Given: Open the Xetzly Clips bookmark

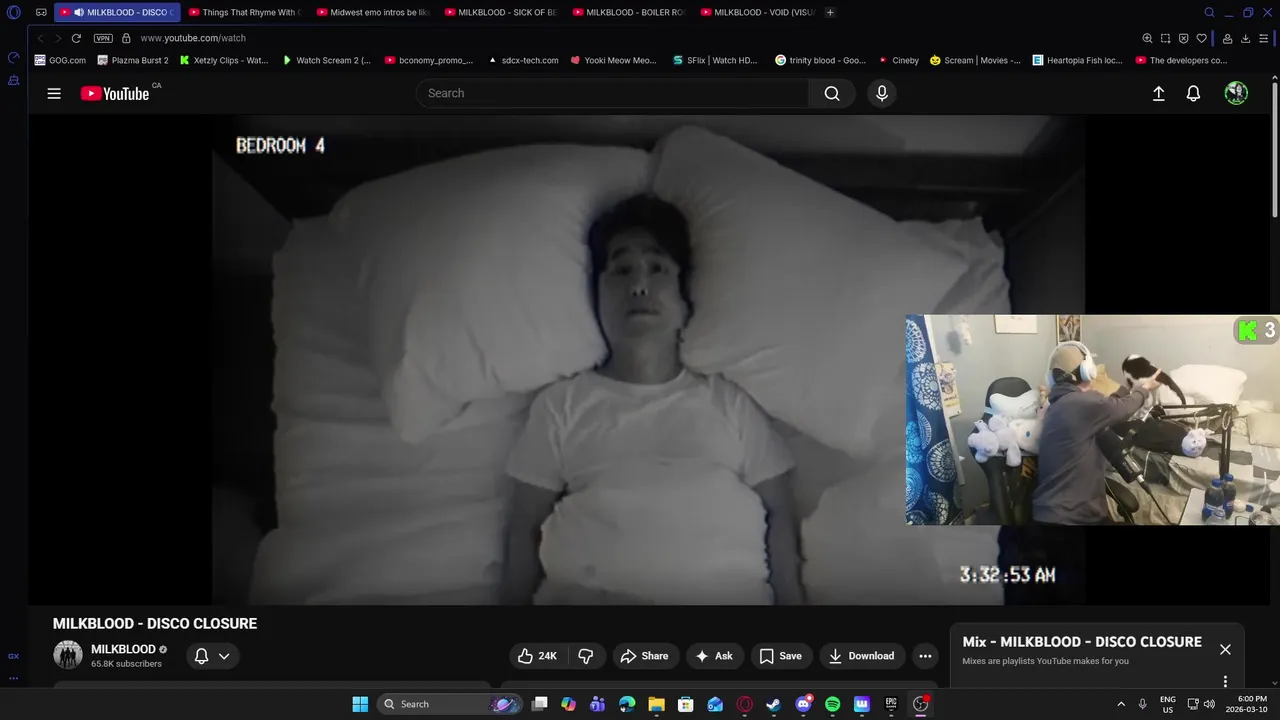Looking at the screenshot, I should (224, 60).
